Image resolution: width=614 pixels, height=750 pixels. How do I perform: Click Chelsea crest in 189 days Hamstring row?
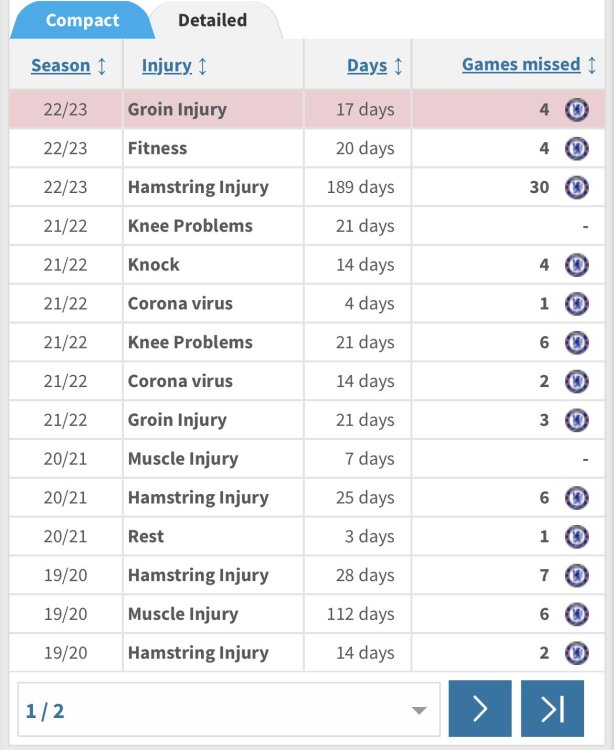pyautogui.click(x=576, y=187)
